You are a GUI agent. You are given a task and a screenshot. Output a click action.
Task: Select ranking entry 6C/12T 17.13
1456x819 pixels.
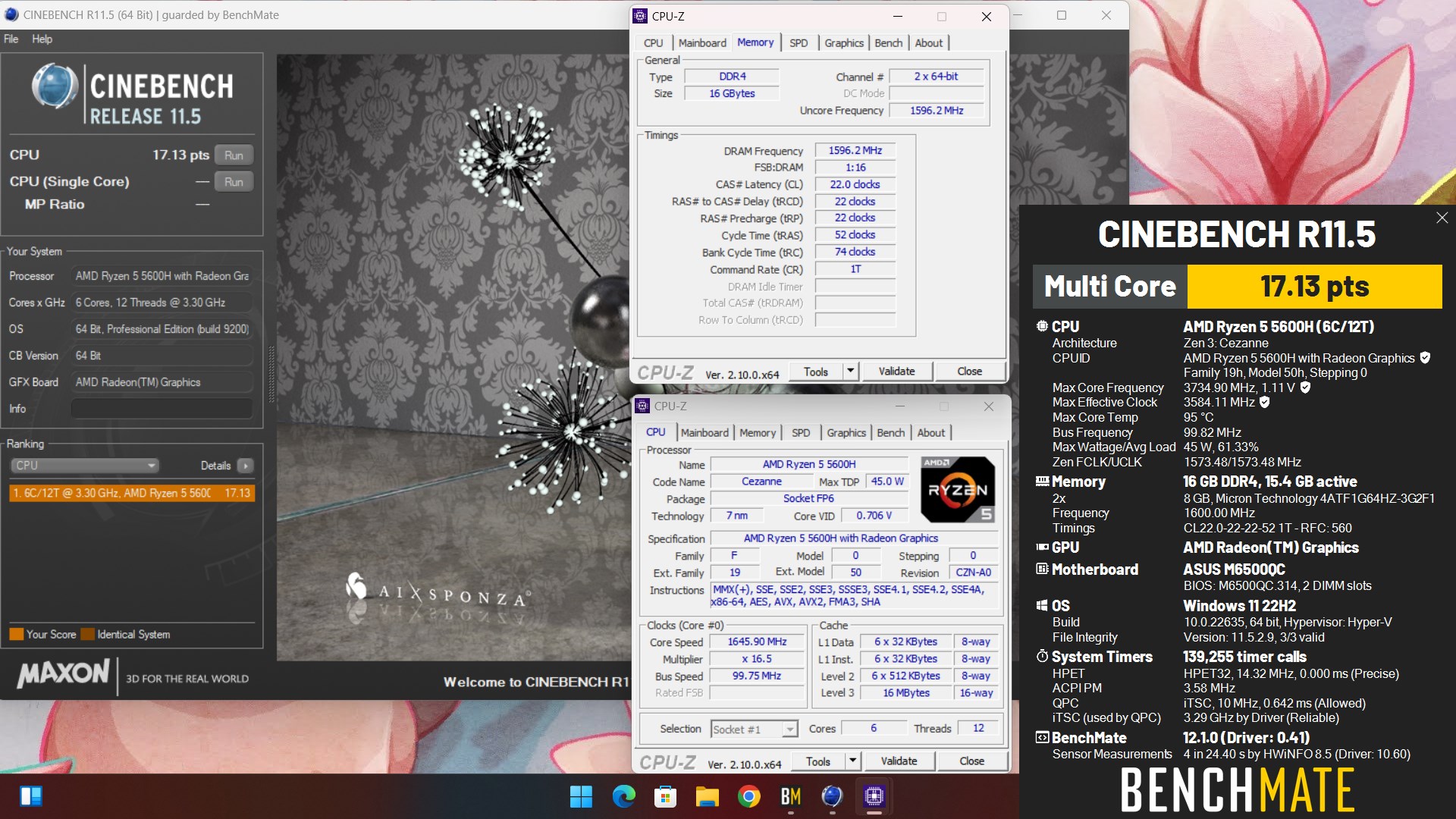[x=132, y=493]
